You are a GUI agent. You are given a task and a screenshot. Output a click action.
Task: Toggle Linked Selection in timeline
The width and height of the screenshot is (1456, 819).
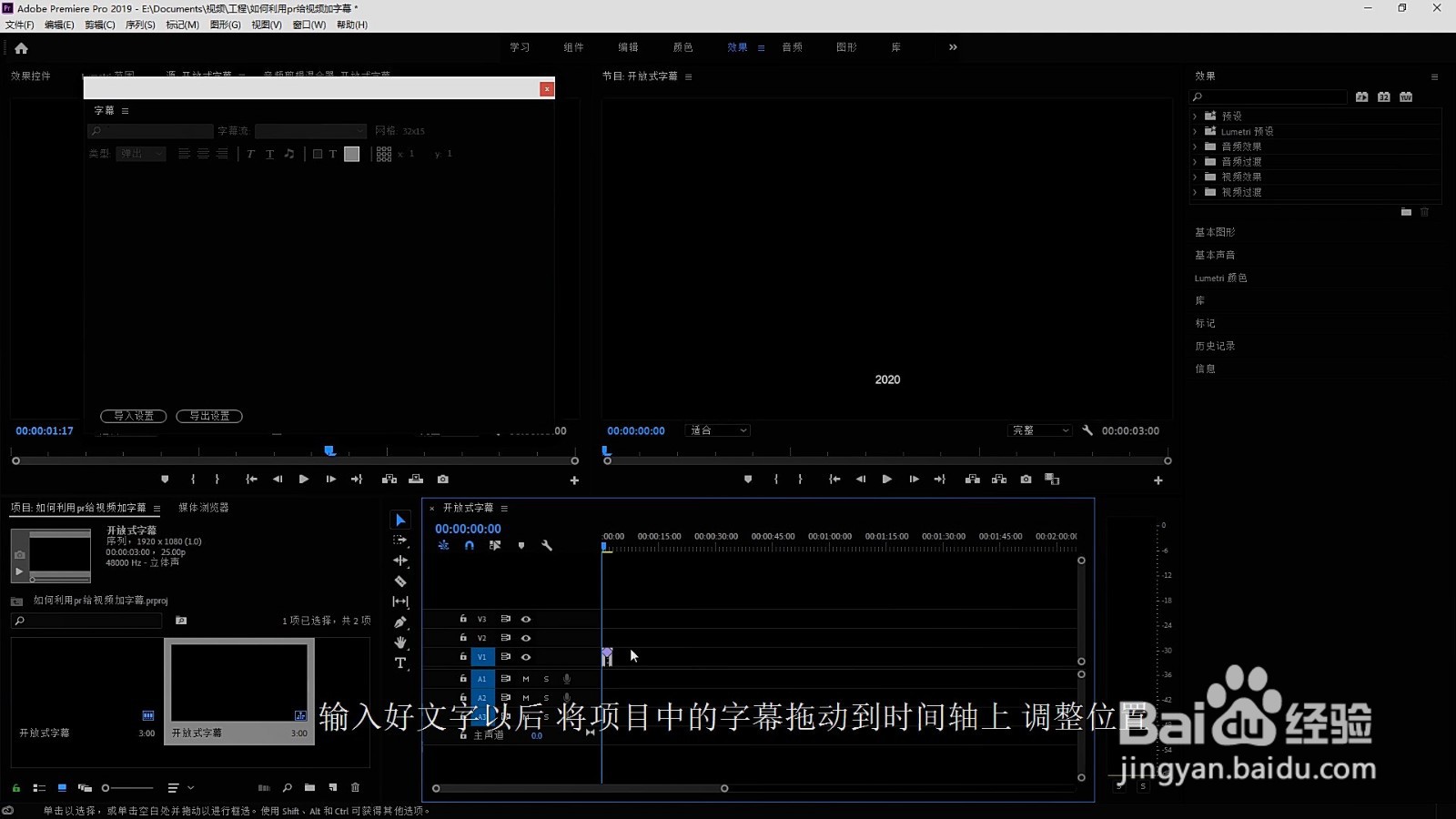[495, 546]
